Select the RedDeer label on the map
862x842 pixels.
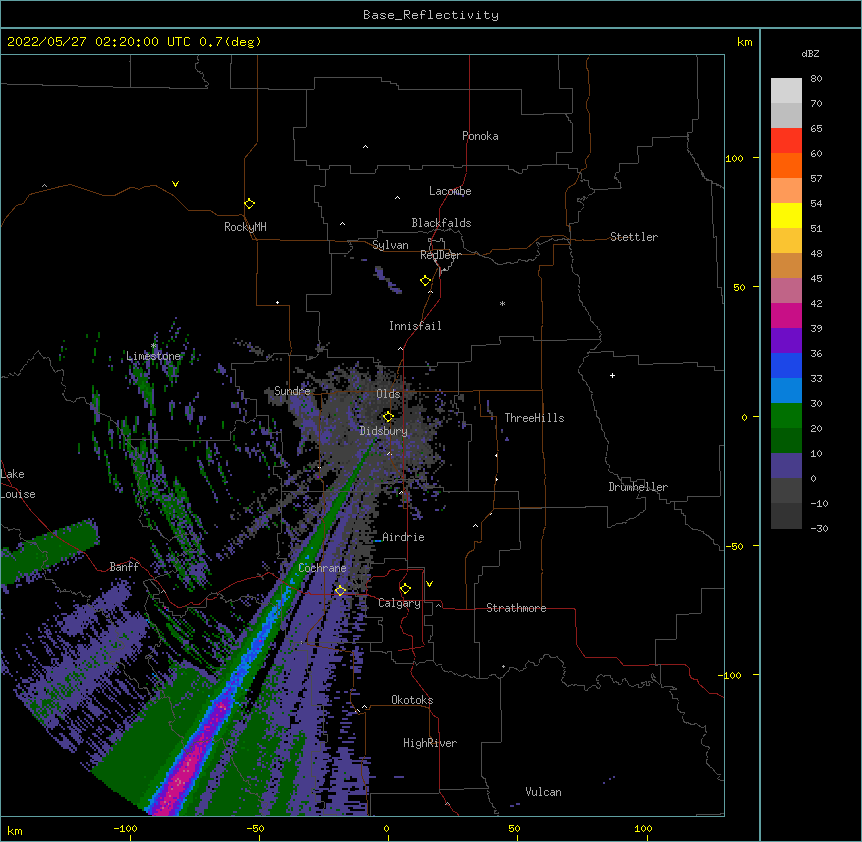440,255
